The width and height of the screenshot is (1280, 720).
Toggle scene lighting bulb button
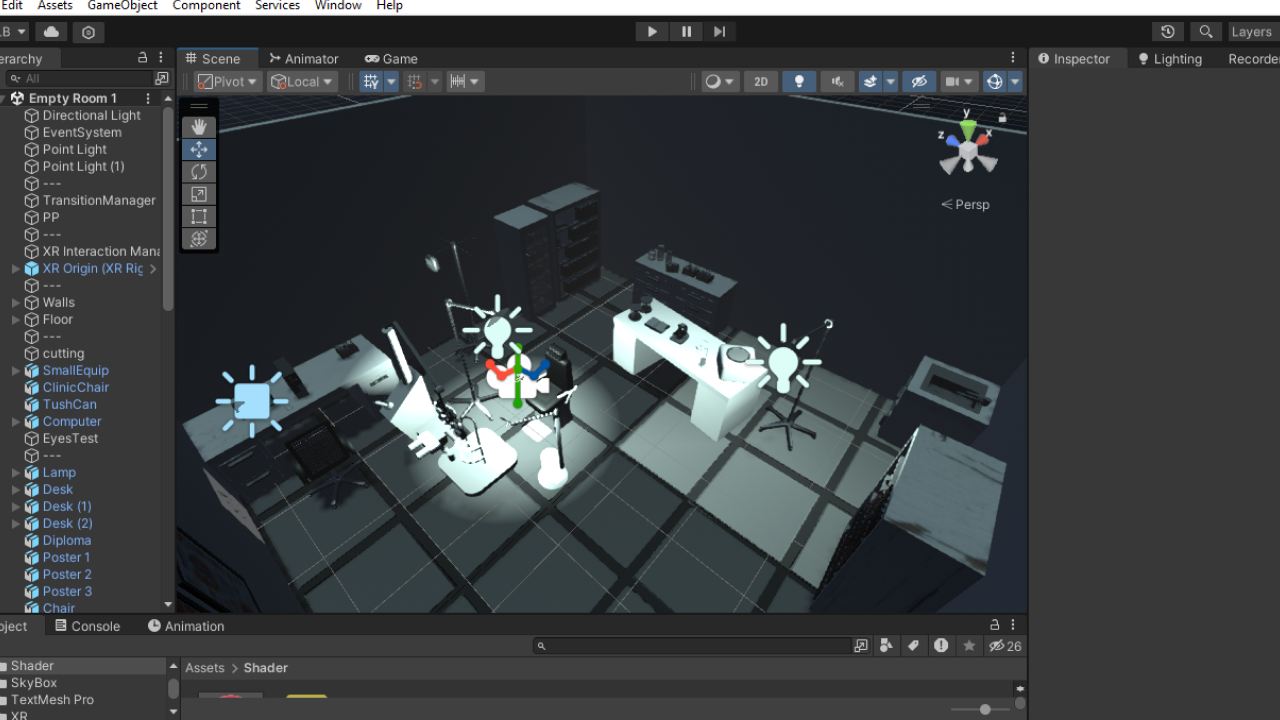tap(798, 82)
